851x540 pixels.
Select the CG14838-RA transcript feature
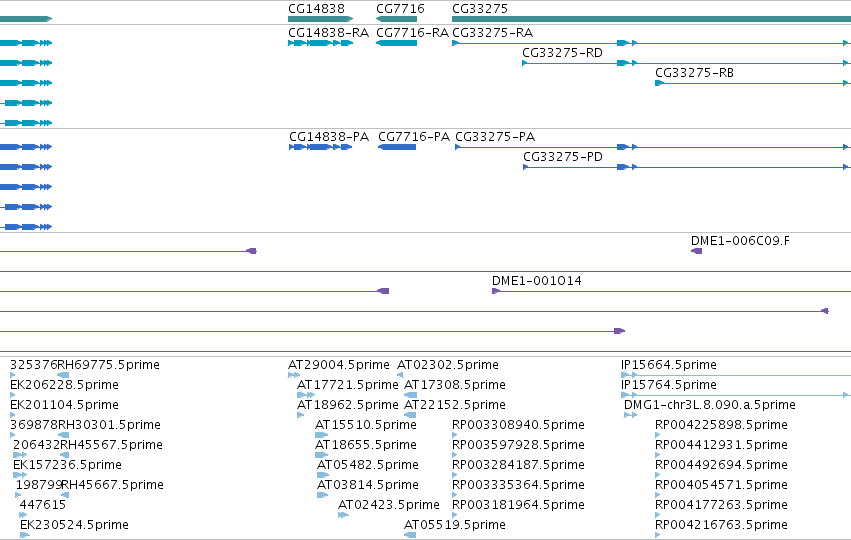coord(320,43)
